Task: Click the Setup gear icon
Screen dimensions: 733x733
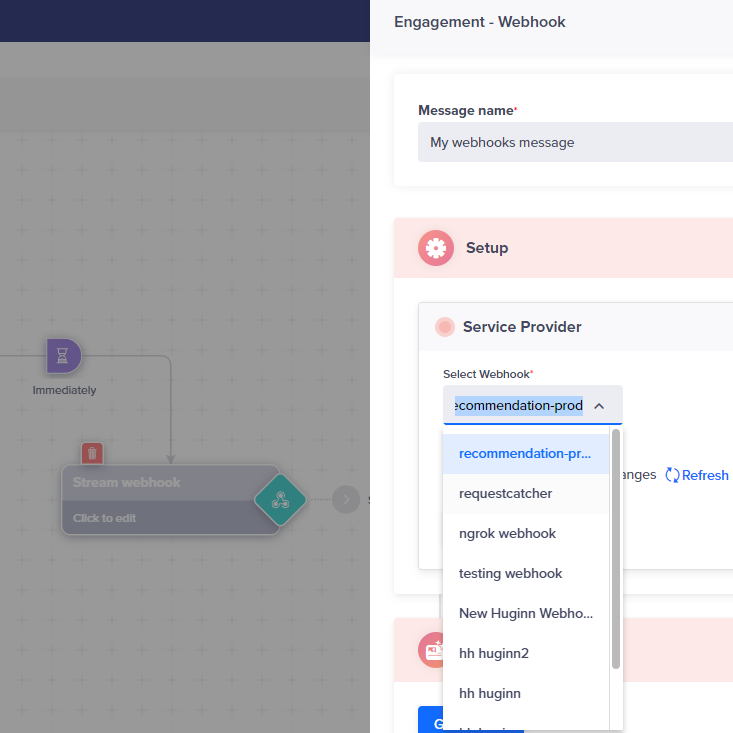Action: tap(435, 248)
